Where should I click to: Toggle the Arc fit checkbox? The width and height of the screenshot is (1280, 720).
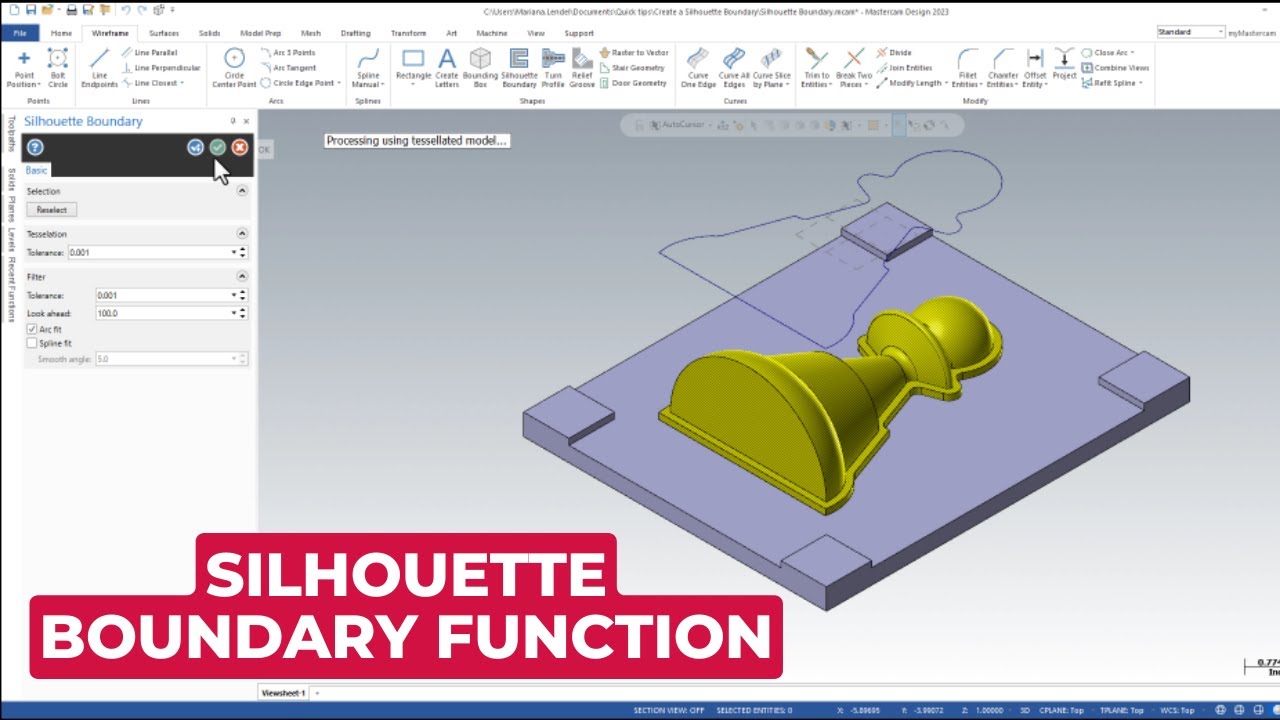[32, 329]
